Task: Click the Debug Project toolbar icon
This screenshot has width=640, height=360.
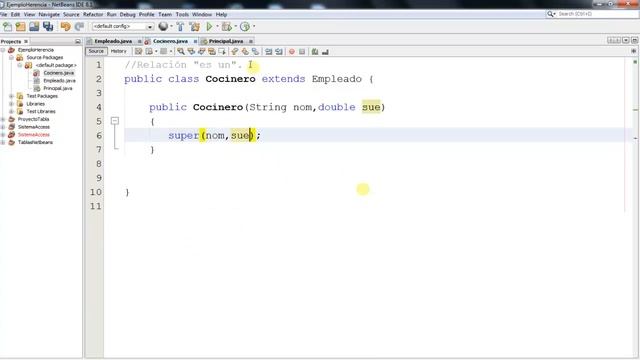Action: point(227,27)
